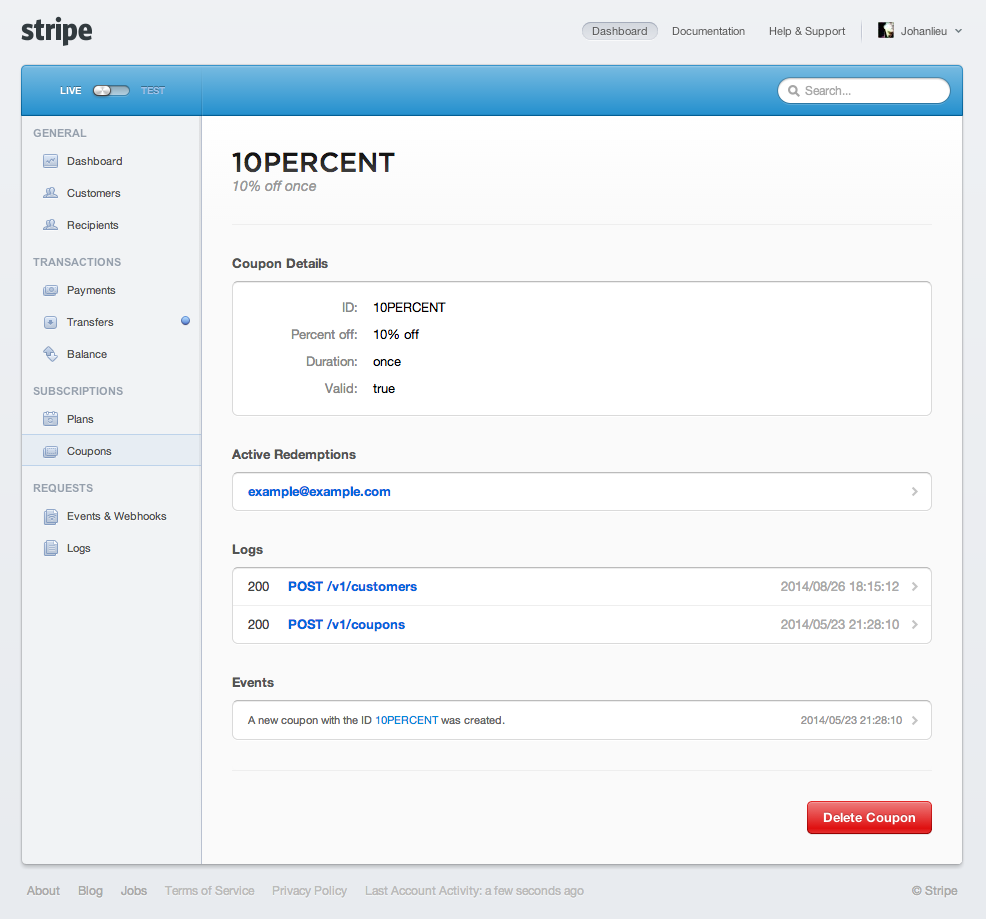Screen dimensions: 986x919
Task: Click the '10% off' percent value
Action: point(396,335)
